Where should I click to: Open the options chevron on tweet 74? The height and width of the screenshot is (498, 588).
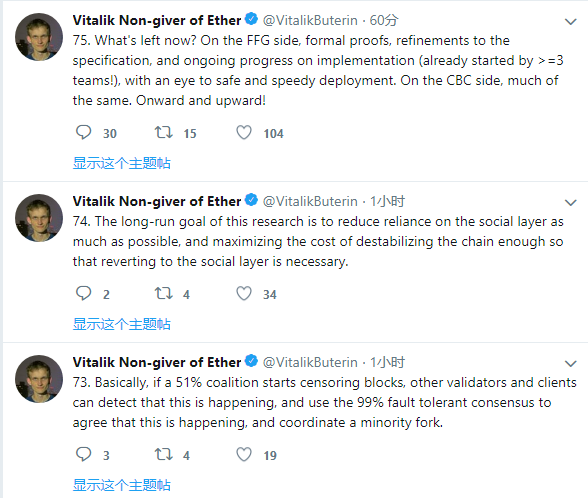tap(570, 203)
